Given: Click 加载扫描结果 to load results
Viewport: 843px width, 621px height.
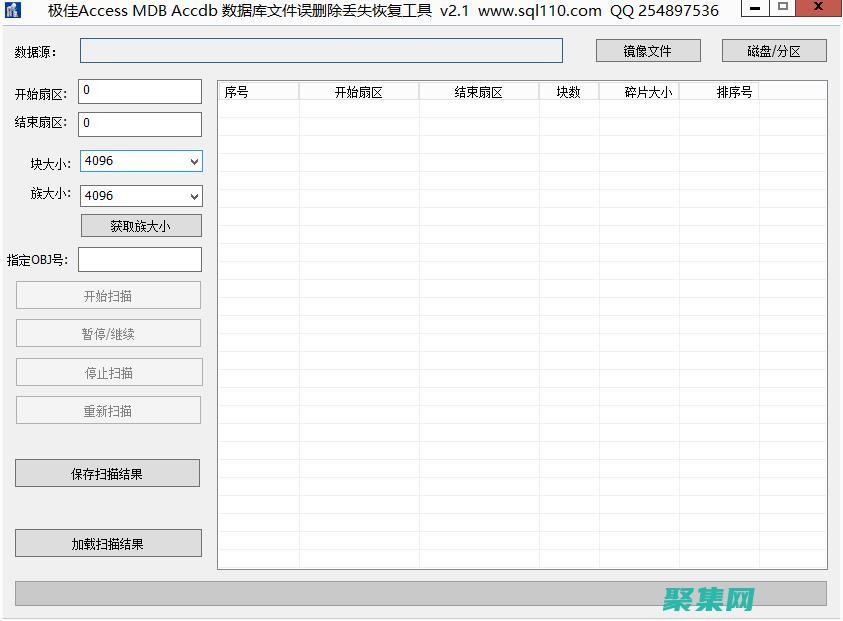Looking at the screenshot, I should (x=108, y=543).
